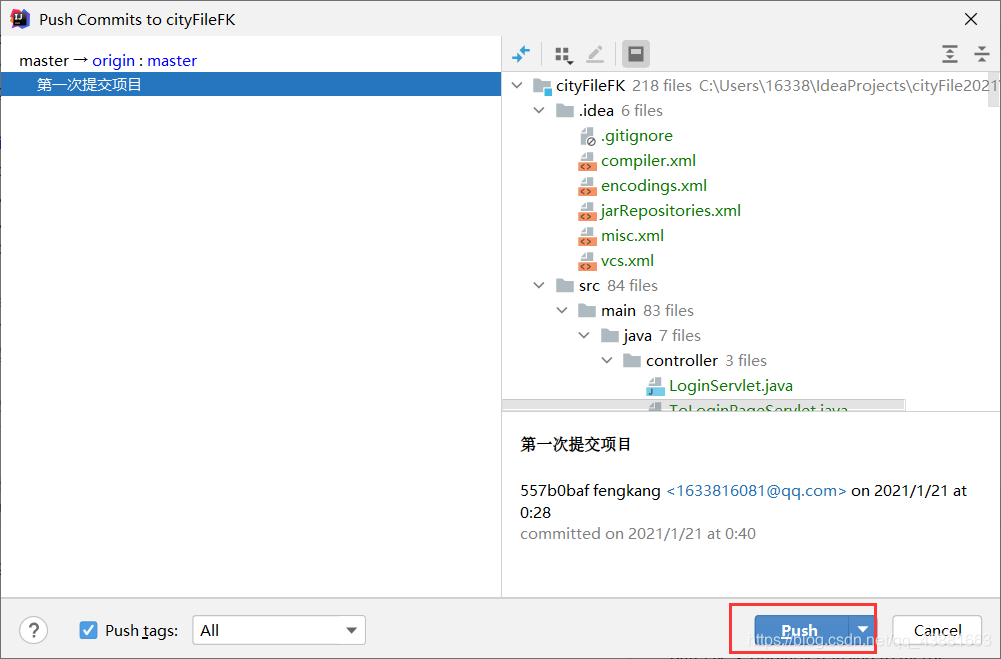Click the 1633816081@qq.com email link

756,490
